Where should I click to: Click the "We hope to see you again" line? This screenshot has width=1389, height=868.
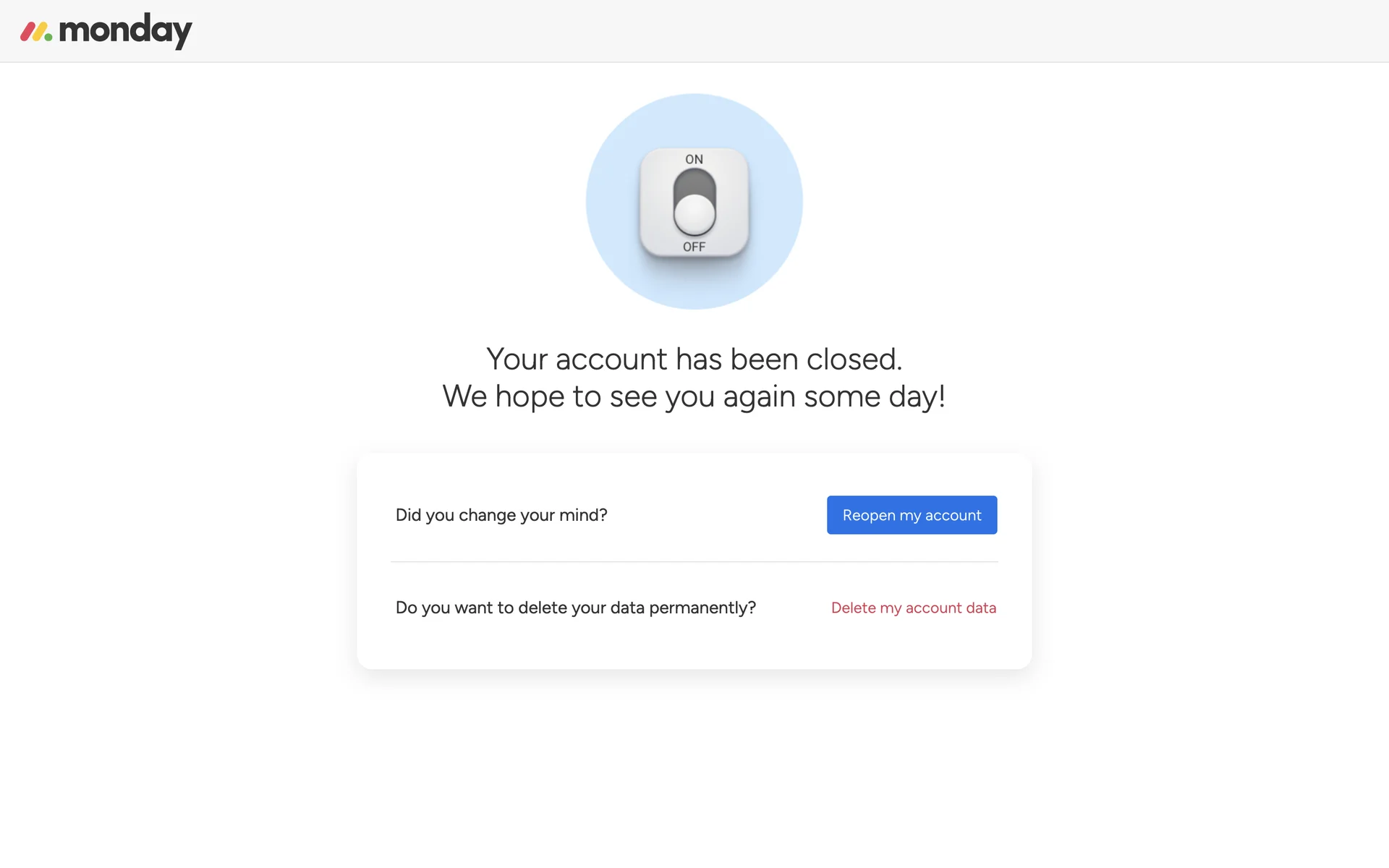(x=694, y=396)
